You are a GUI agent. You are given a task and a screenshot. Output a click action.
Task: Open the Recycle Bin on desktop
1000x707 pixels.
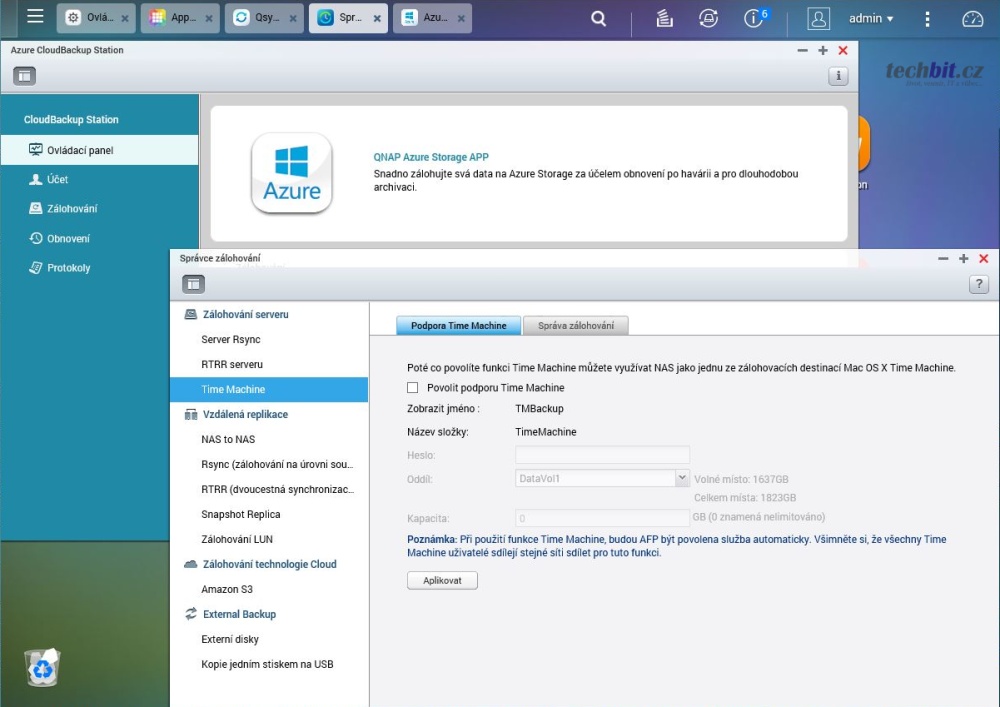[42, 667]
